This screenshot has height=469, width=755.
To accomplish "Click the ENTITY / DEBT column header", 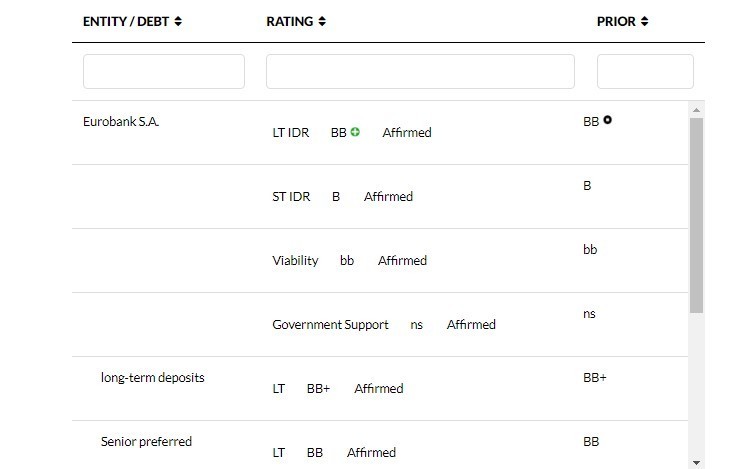I will [x=126, y=22].
